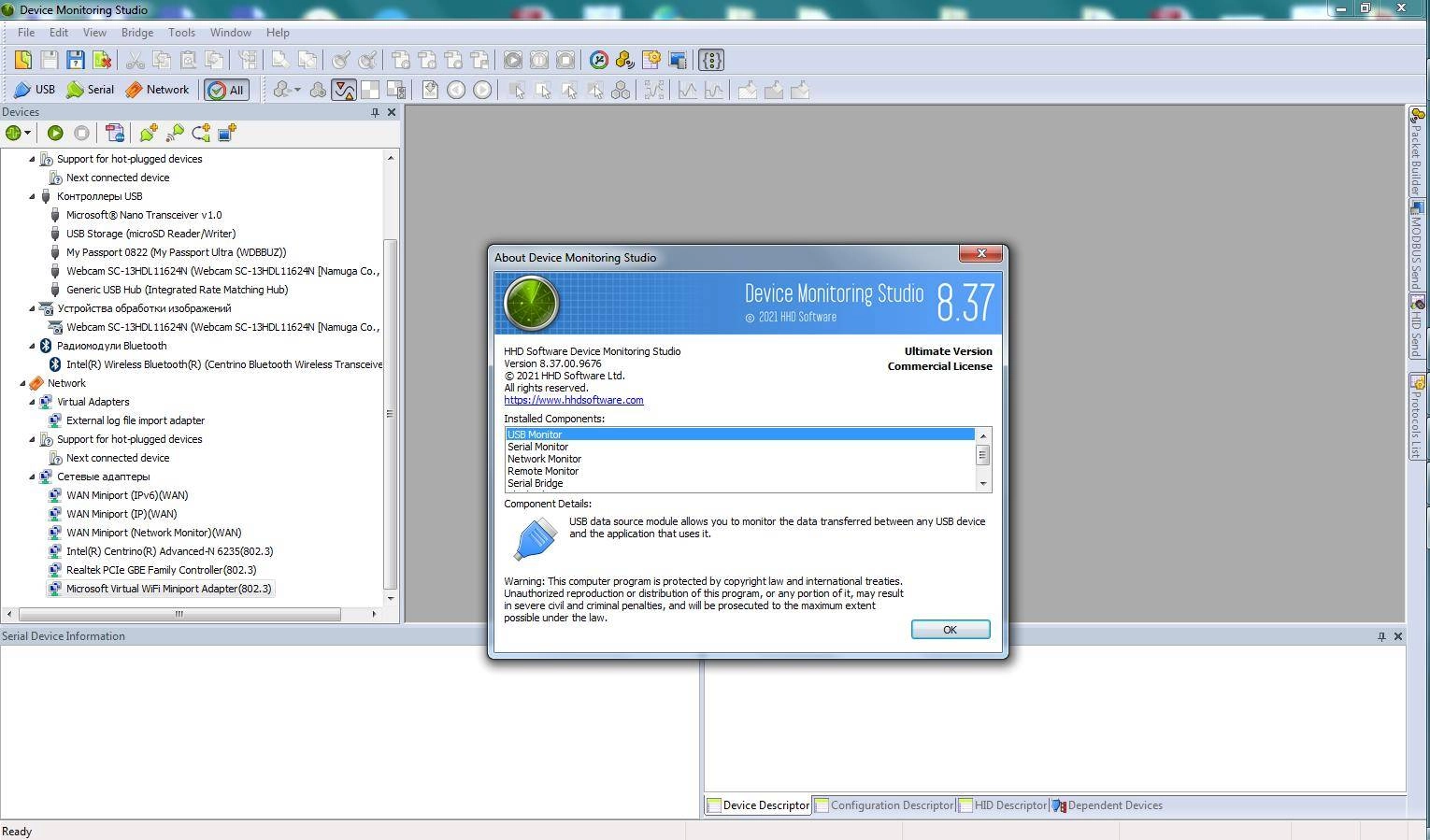Viewport: 1430px width, 840px height.
Task: Open Protocols List side panel tab
Action: [x=1417, y=416]
